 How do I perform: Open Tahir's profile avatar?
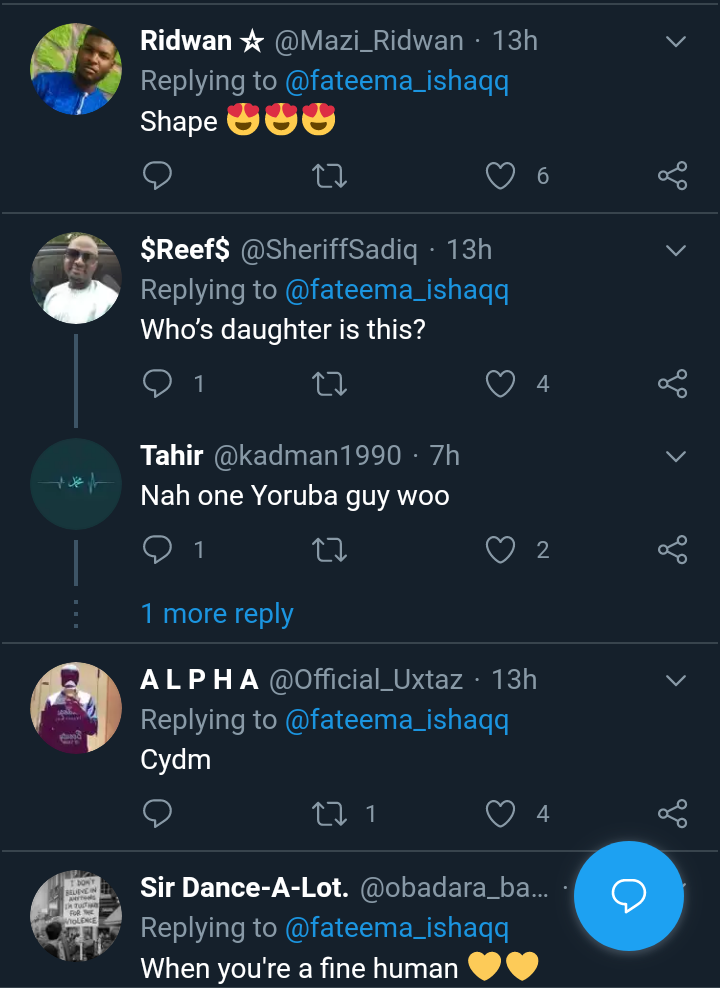76,484
